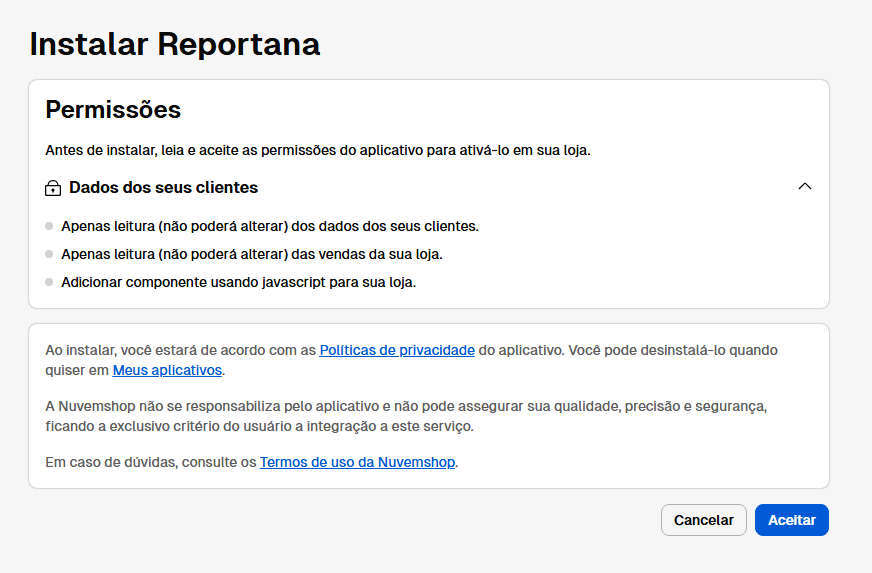Viewport: 872px width, 573px height.
Task: Click the Antes de instalar instruction sentence
Action: point(318,150)
